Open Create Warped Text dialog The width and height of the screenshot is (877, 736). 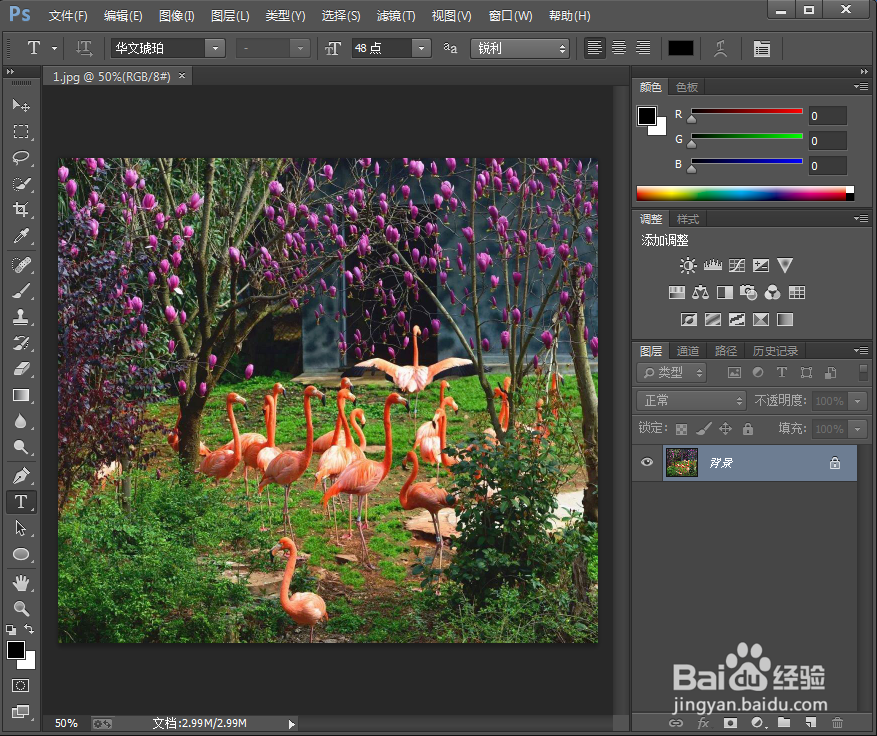tap(720, 49)
